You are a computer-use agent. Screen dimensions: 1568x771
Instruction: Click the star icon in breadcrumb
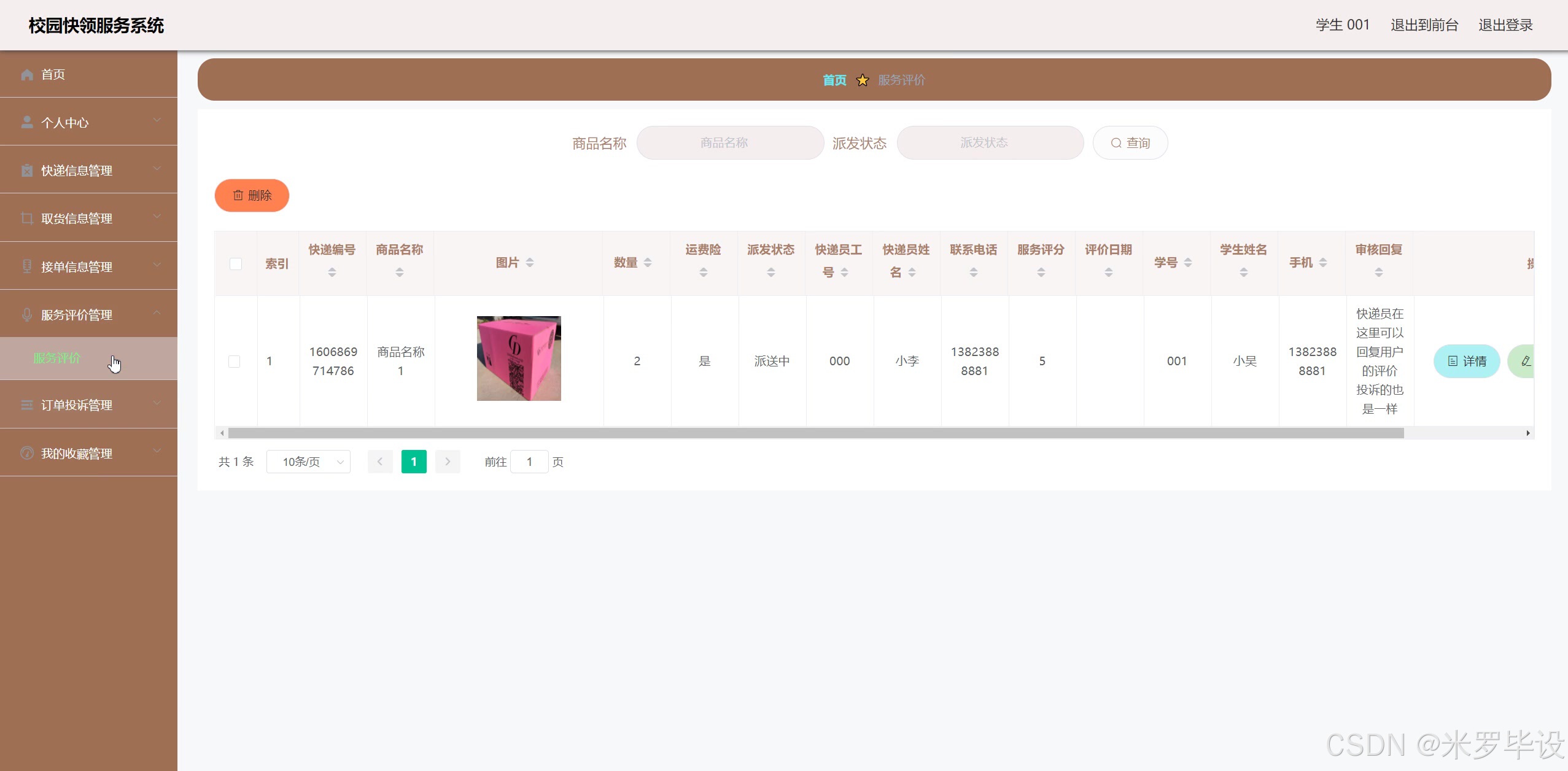pyautogui.click(x=863, y=80)
